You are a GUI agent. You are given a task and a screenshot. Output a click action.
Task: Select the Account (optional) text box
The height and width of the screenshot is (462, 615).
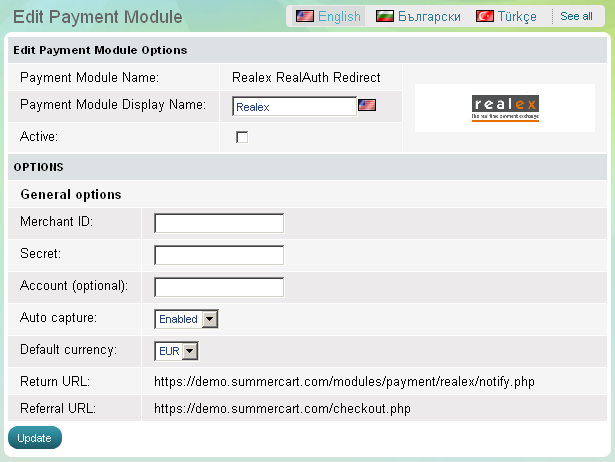219,287
